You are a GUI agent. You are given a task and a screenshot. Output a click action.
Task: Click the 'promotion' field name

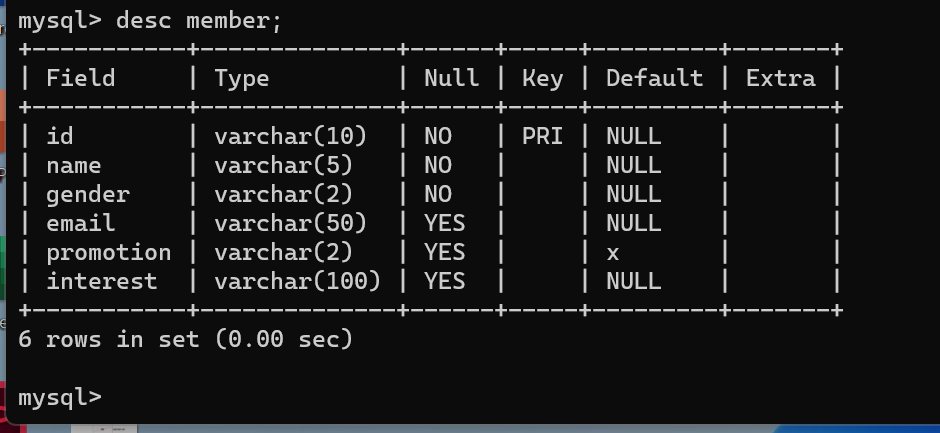point(109,253)
